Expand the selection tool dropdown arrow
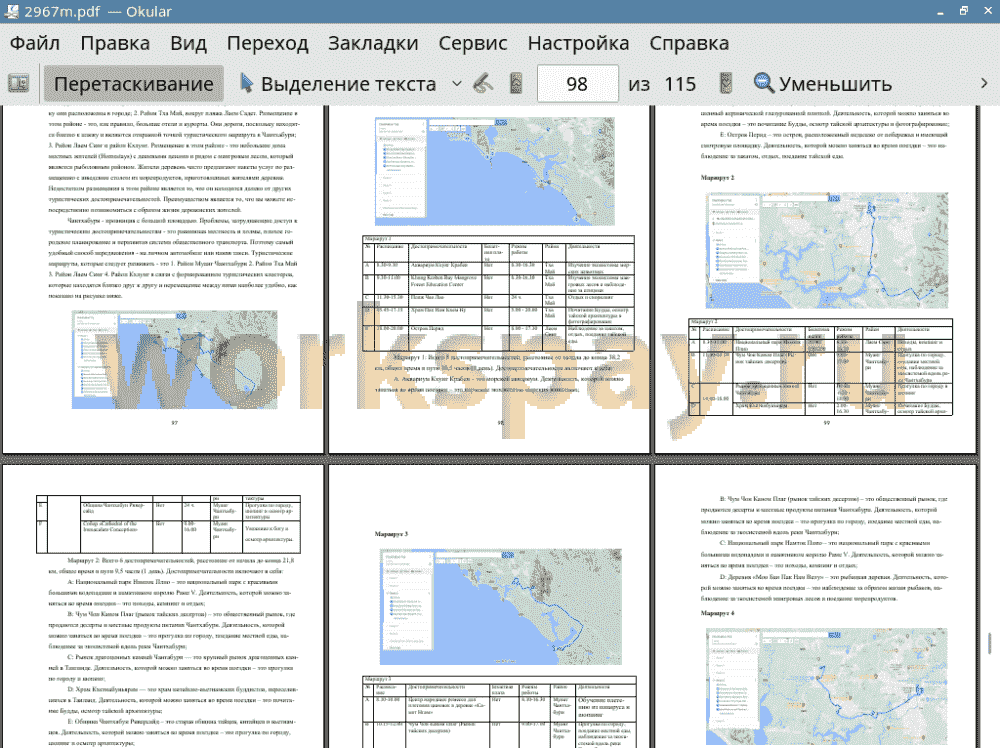Viewport: 1000px width, 748px height. click(x=457, y=84)
